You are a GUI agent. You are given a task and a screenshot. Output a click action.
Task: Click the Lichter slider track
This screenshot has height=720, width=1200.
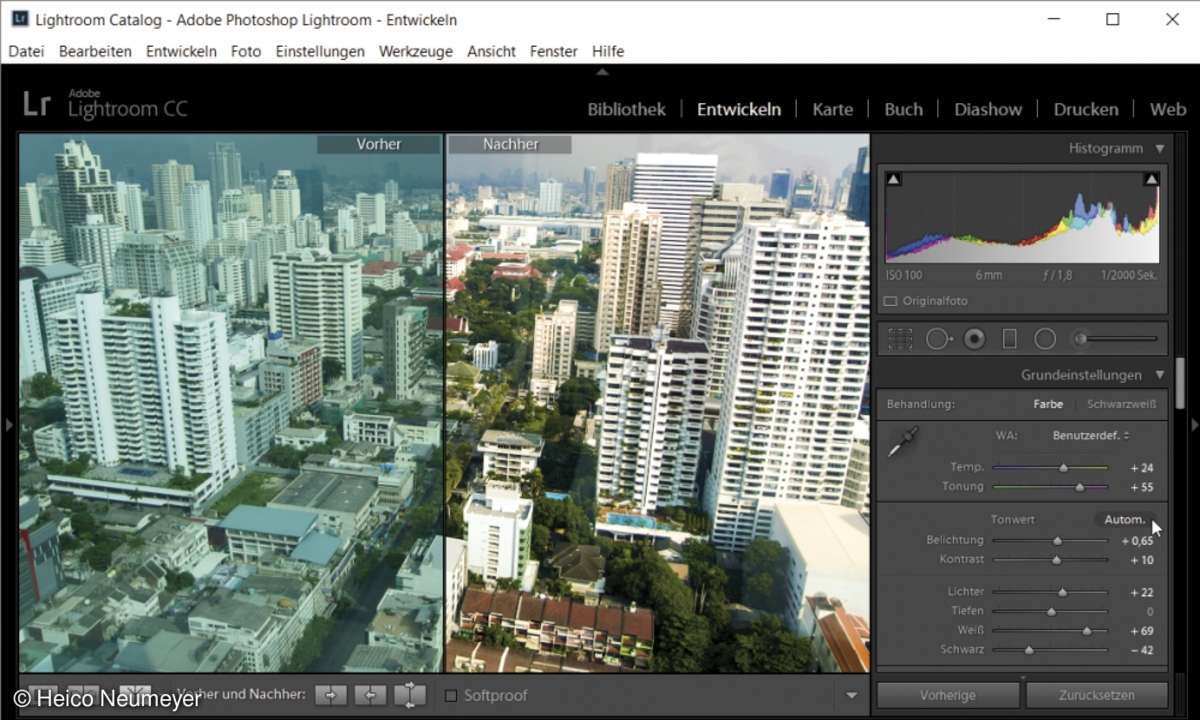tap(1050, 592)
